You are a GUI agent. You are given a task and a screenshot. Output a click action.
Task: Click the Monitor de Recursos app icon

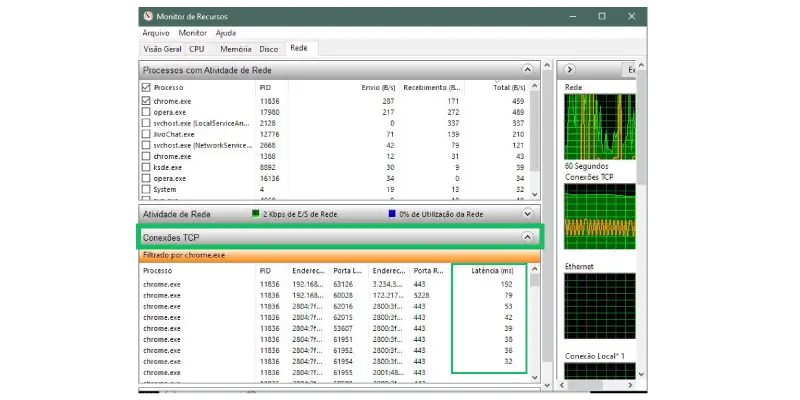click(x=149, y=16)
